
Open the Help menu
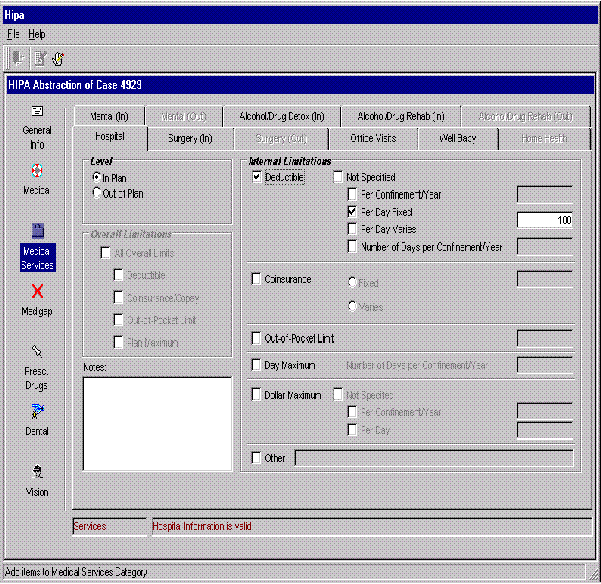click(36, 33)
